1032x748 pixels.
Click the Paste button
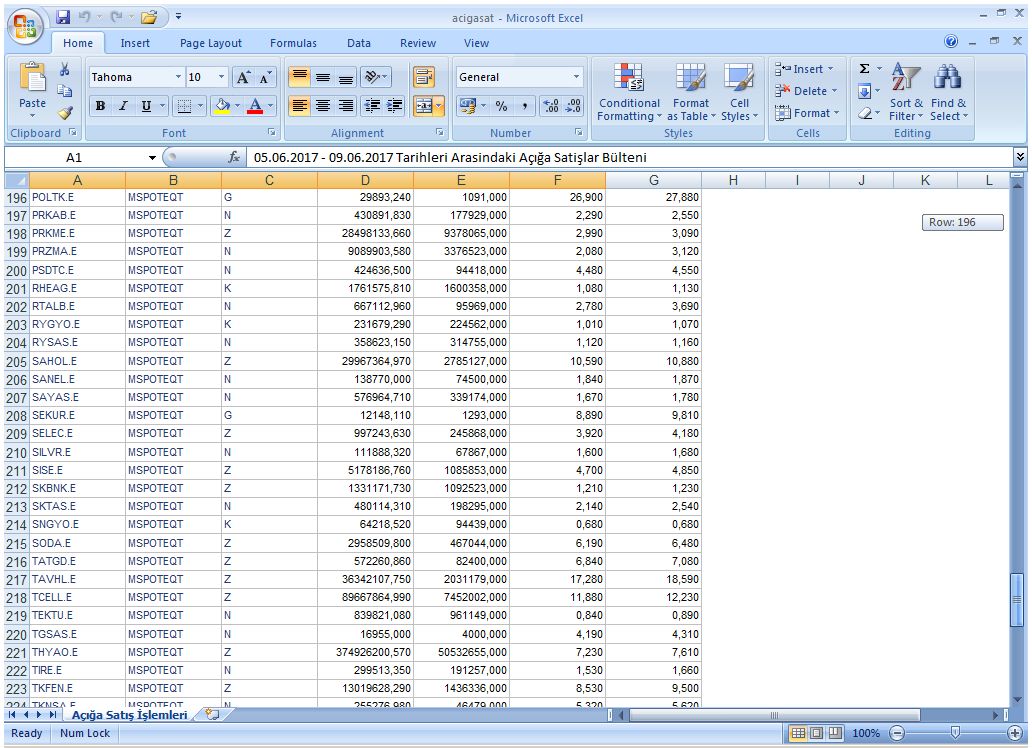(x=32, y=90)
